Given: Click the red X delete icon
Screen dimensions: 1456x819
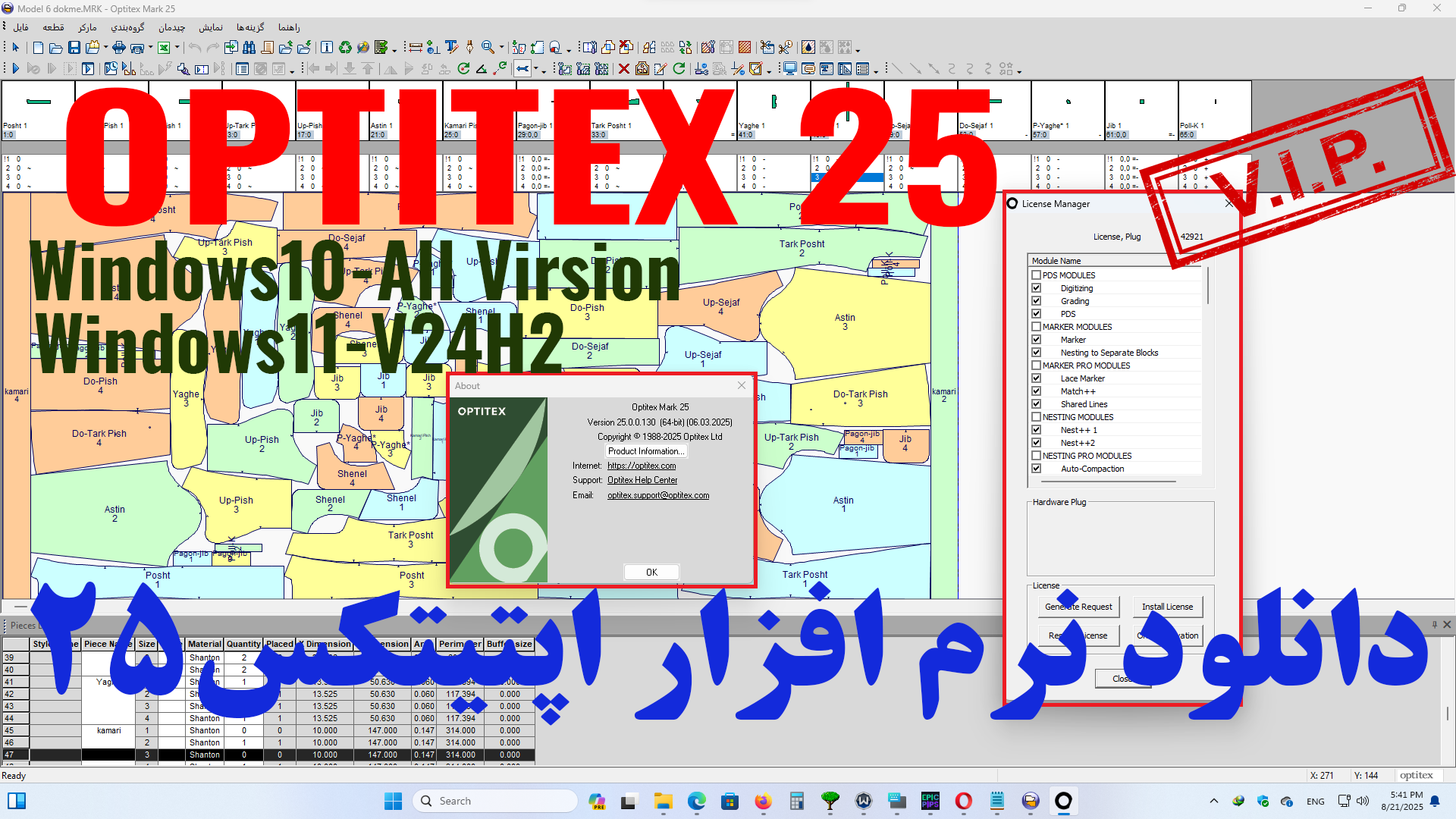Looking at the screenshot, I should click(624, 68).
